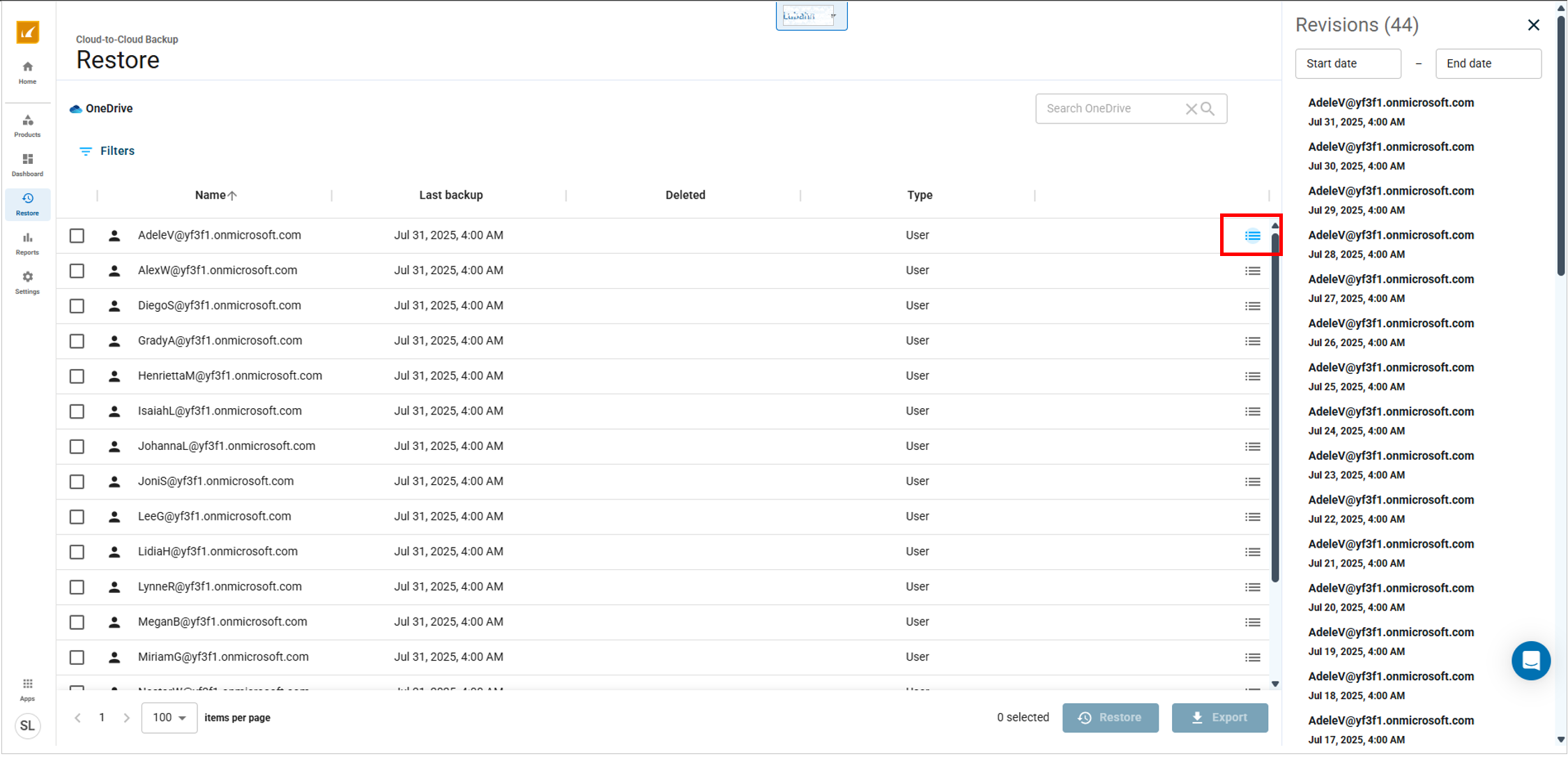The width and height of the screenshot is (1568, 759).
Task: Open revisions list for AdeleV
Action: pos(1252,236)
